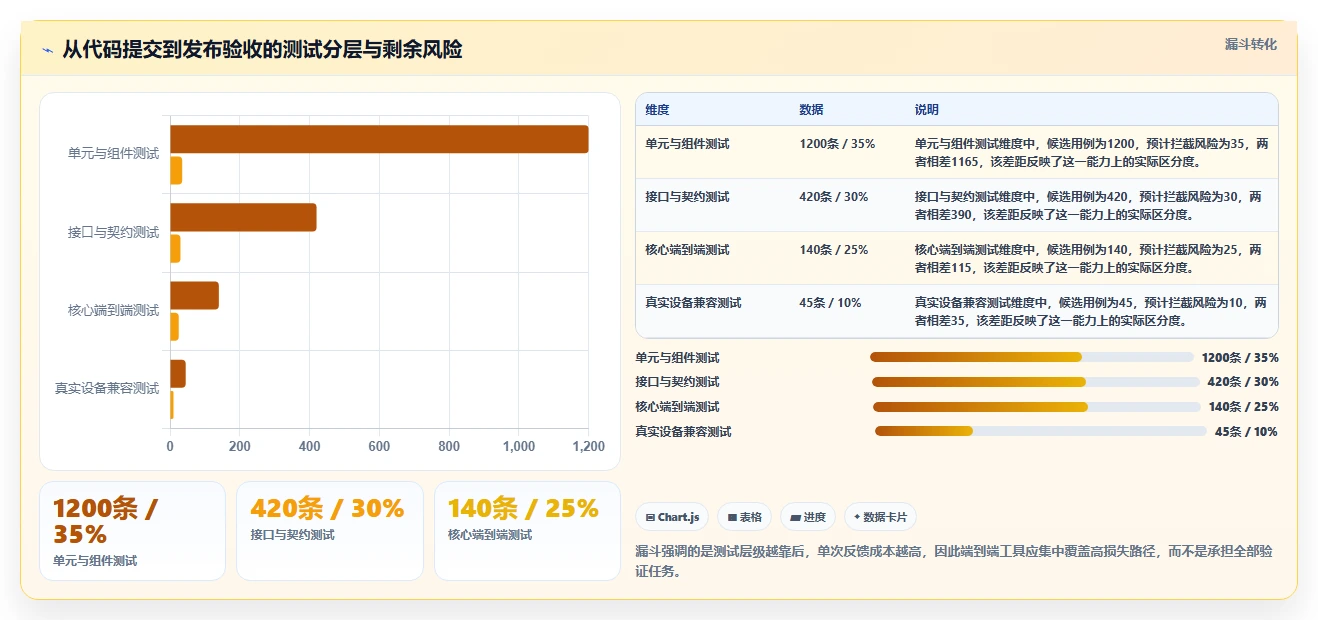The height and width of the screenshot is (620, 1318).
Task: Open the 140条 / 25% data card
Action: 527,531
